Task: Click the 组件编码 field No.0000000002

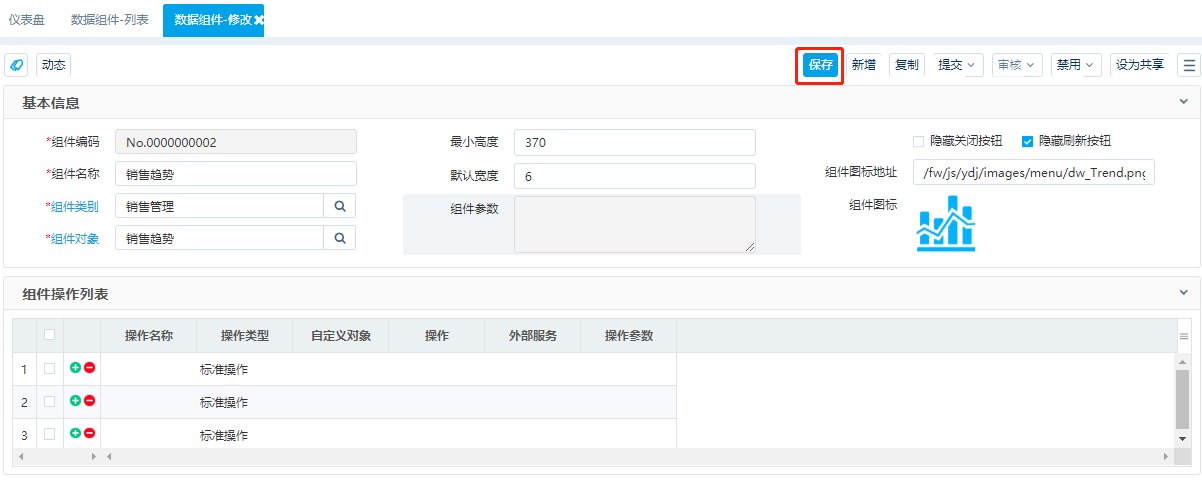Action: click(236, 142)
